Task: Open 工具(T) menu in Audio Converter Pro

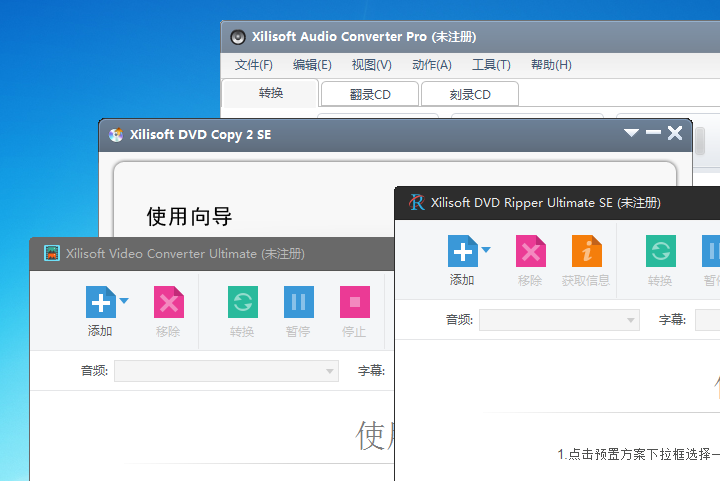Action: 491,65
